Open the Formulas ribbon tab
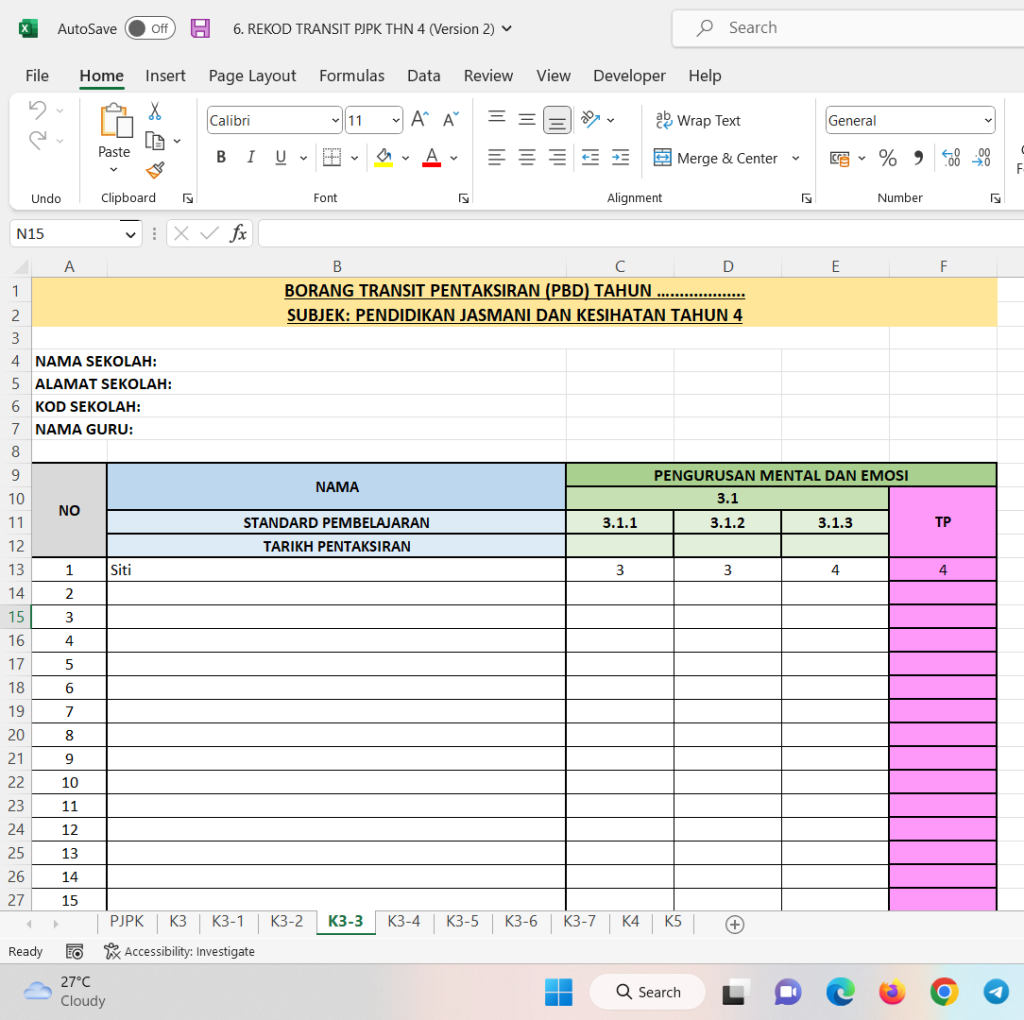 click(x=352, y=76)
